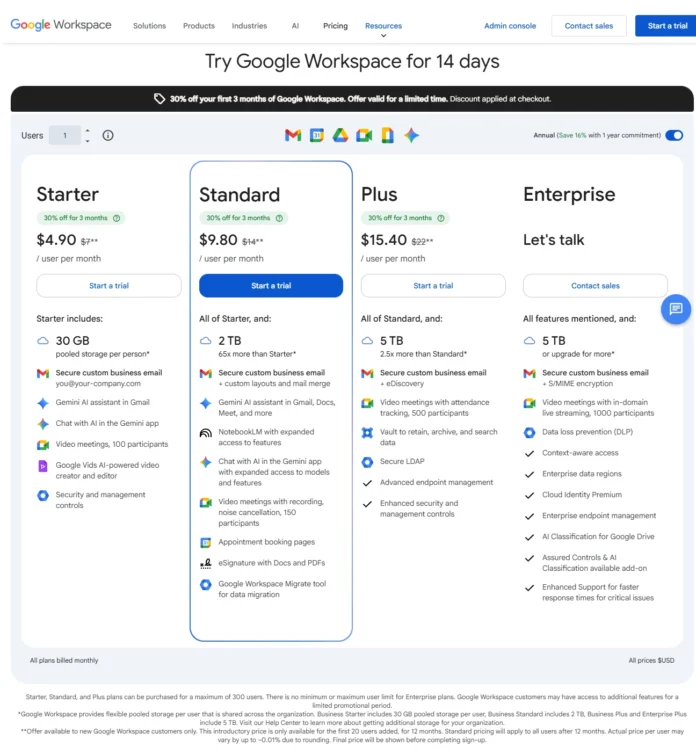
Task: Open the Admin console link
Action: [x=510, y=26]
